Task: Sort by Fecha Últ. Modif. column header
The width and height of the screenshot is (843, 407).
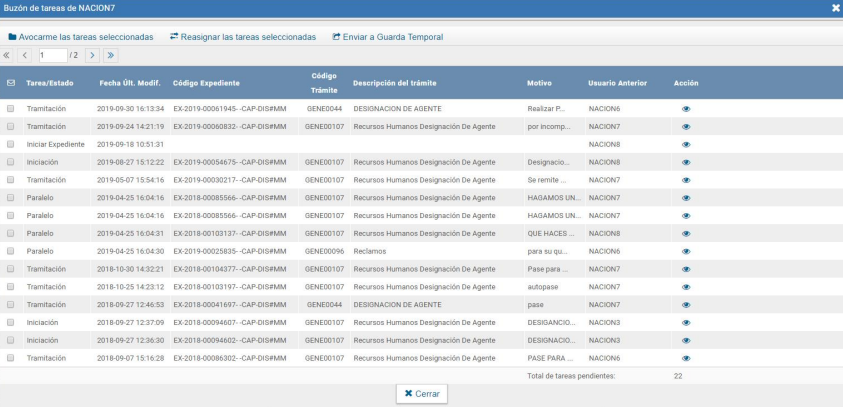Action: click(x=130, y=82)
